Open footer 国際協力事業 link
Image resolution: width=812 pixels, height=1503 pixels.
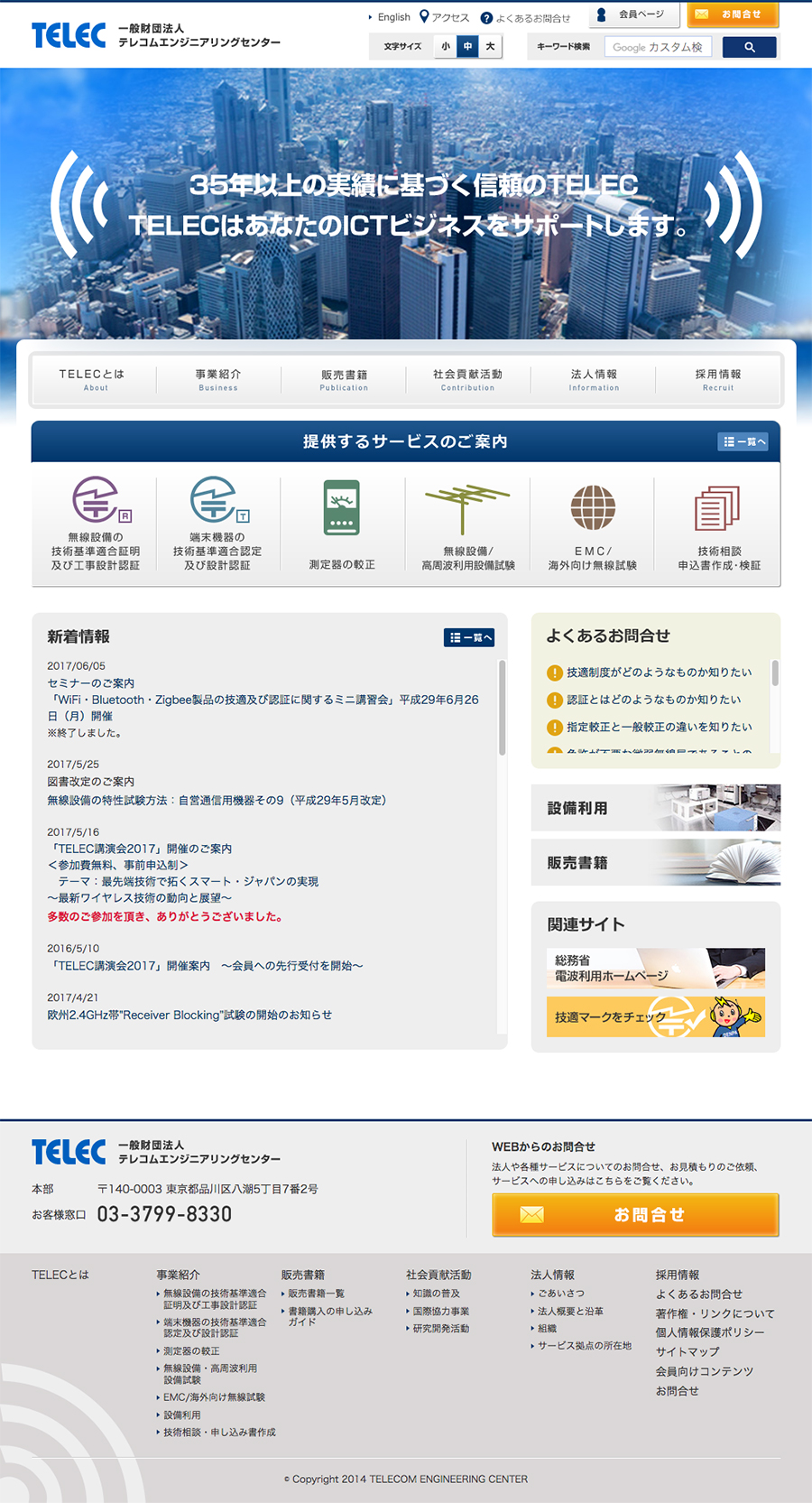point(441,1312)
